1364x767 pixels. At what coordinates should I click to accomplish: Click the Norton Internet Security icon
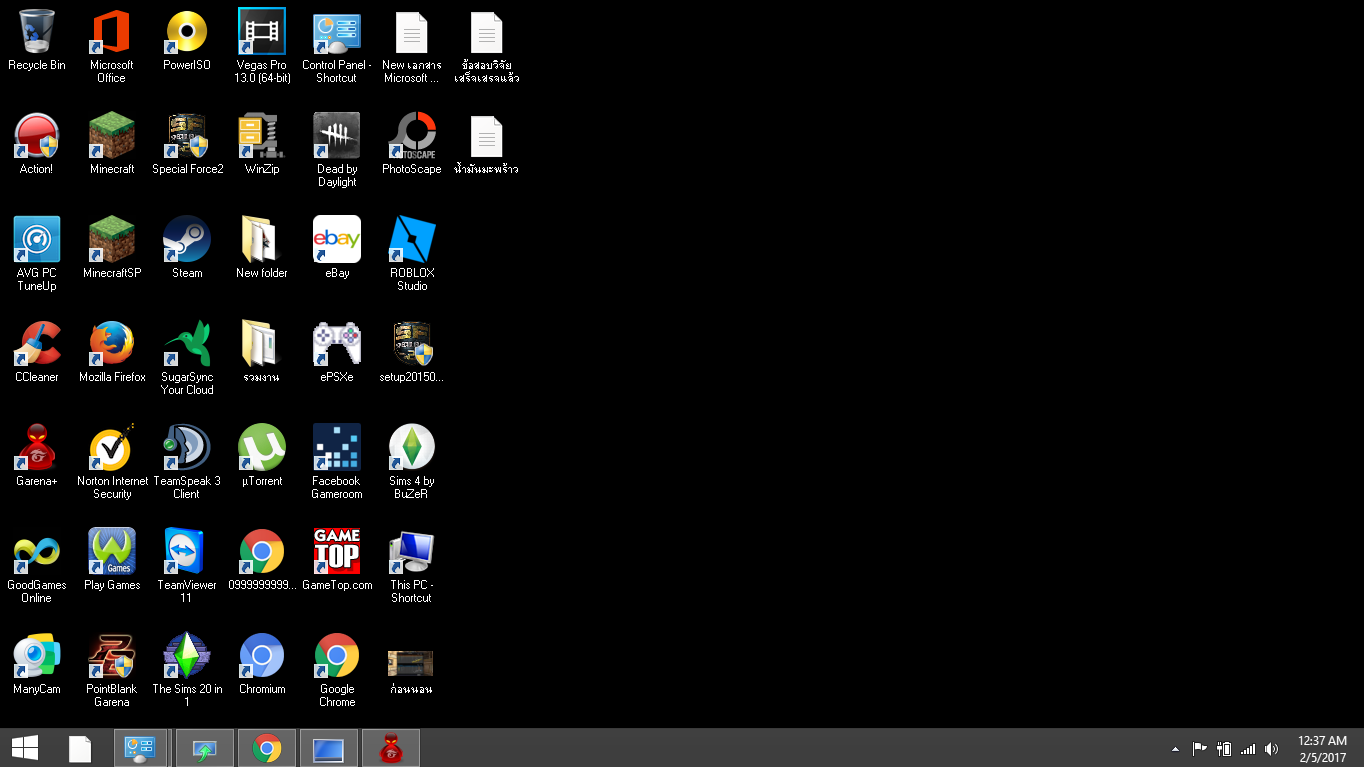coord(112,448)
